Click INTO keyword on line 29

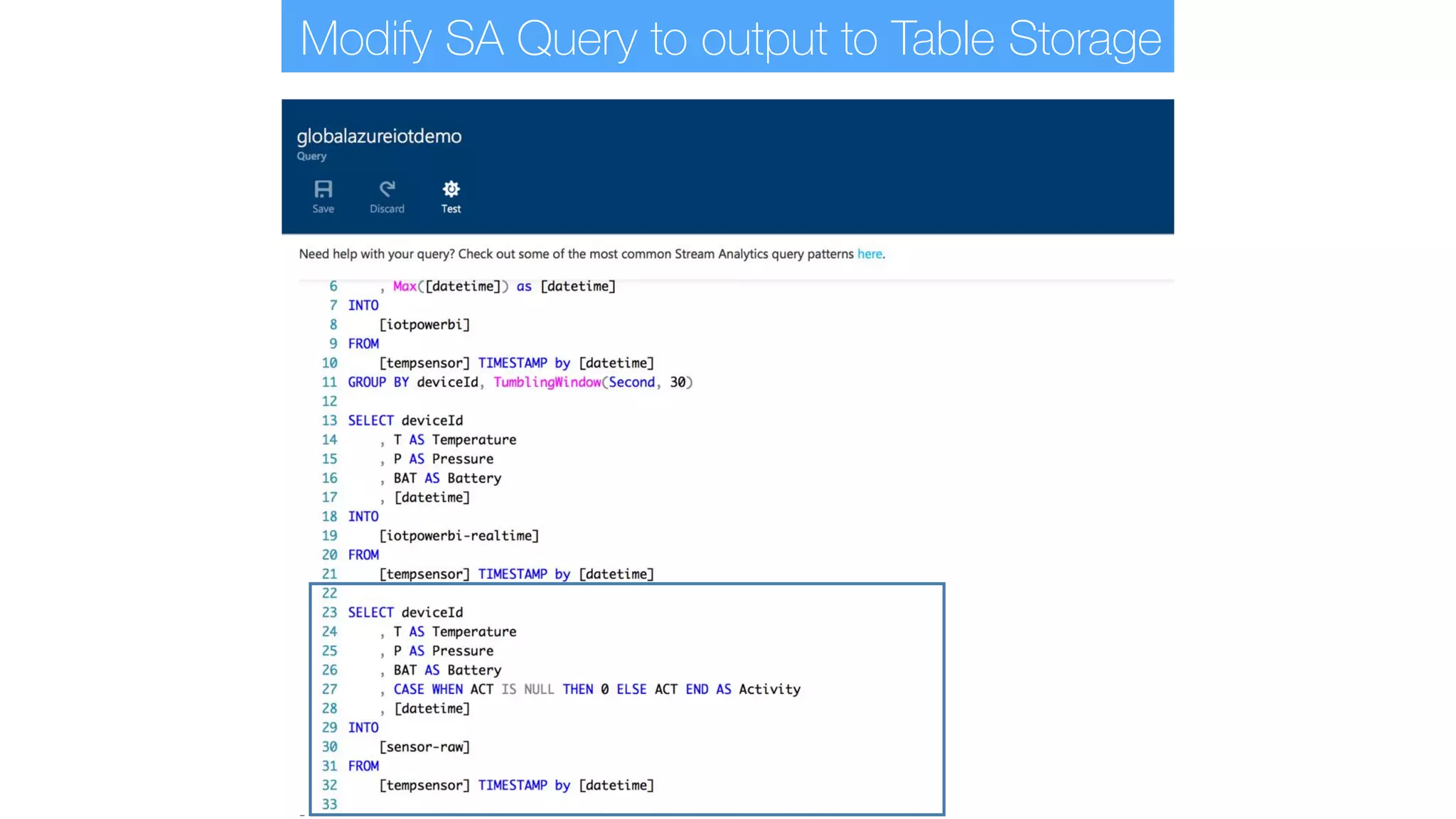tap(363, 728)
